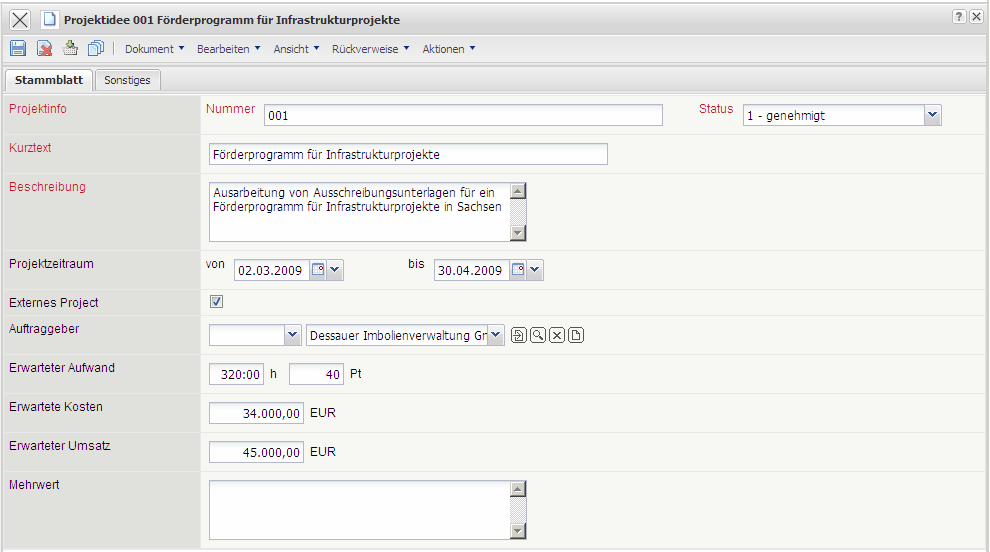This screenshot has height=552, width=990.
Task: Expand the 'bis' date dropdown arrow
Action: (x=534, y=270)
